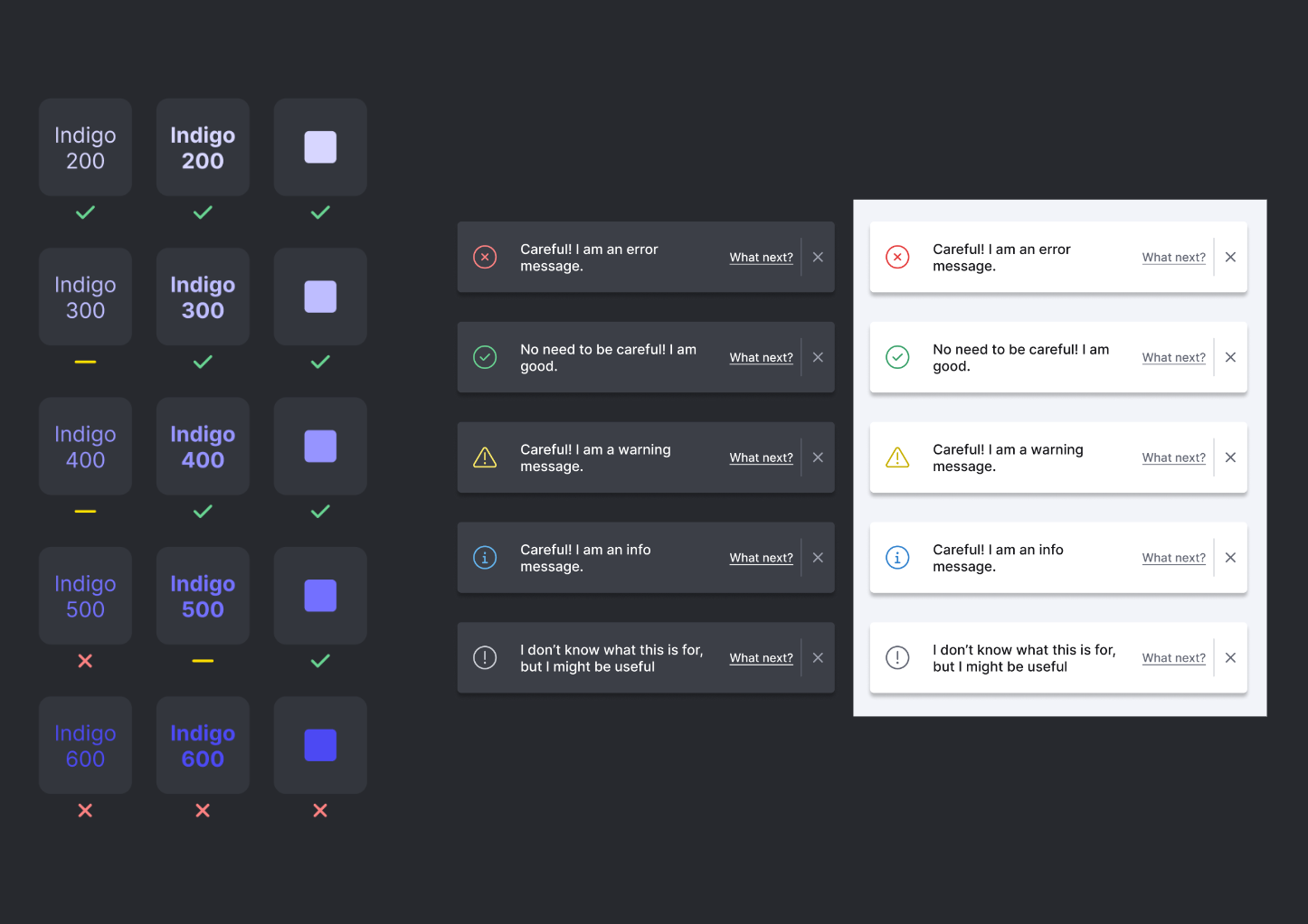Click yellow dash under regular Indigo 300
1308x924 pixels.
tap(85, 362)
